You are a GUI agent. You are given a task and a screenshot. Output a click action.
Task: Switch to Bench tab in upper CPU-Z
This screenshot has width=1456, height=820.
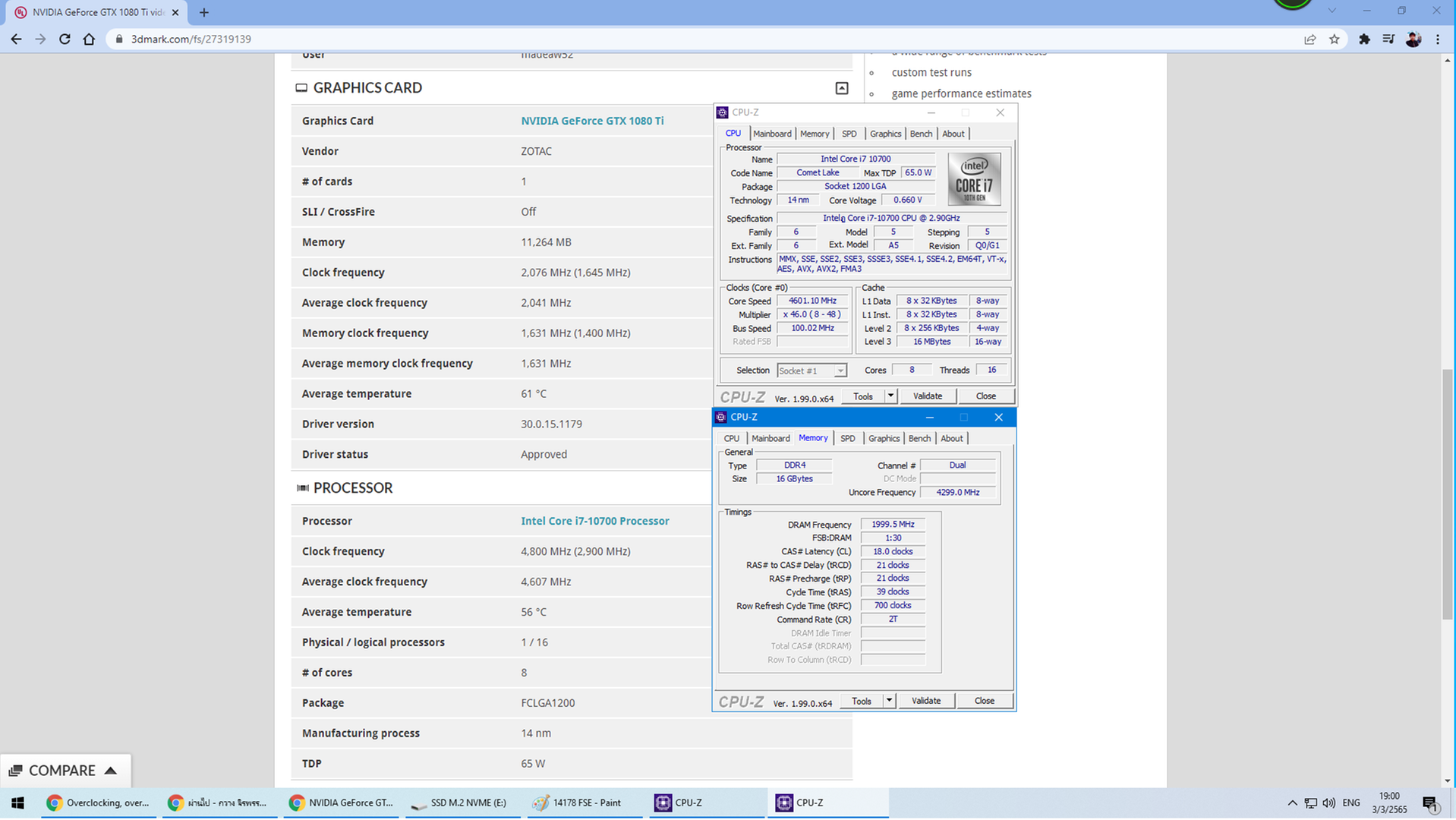coord(921,134)
